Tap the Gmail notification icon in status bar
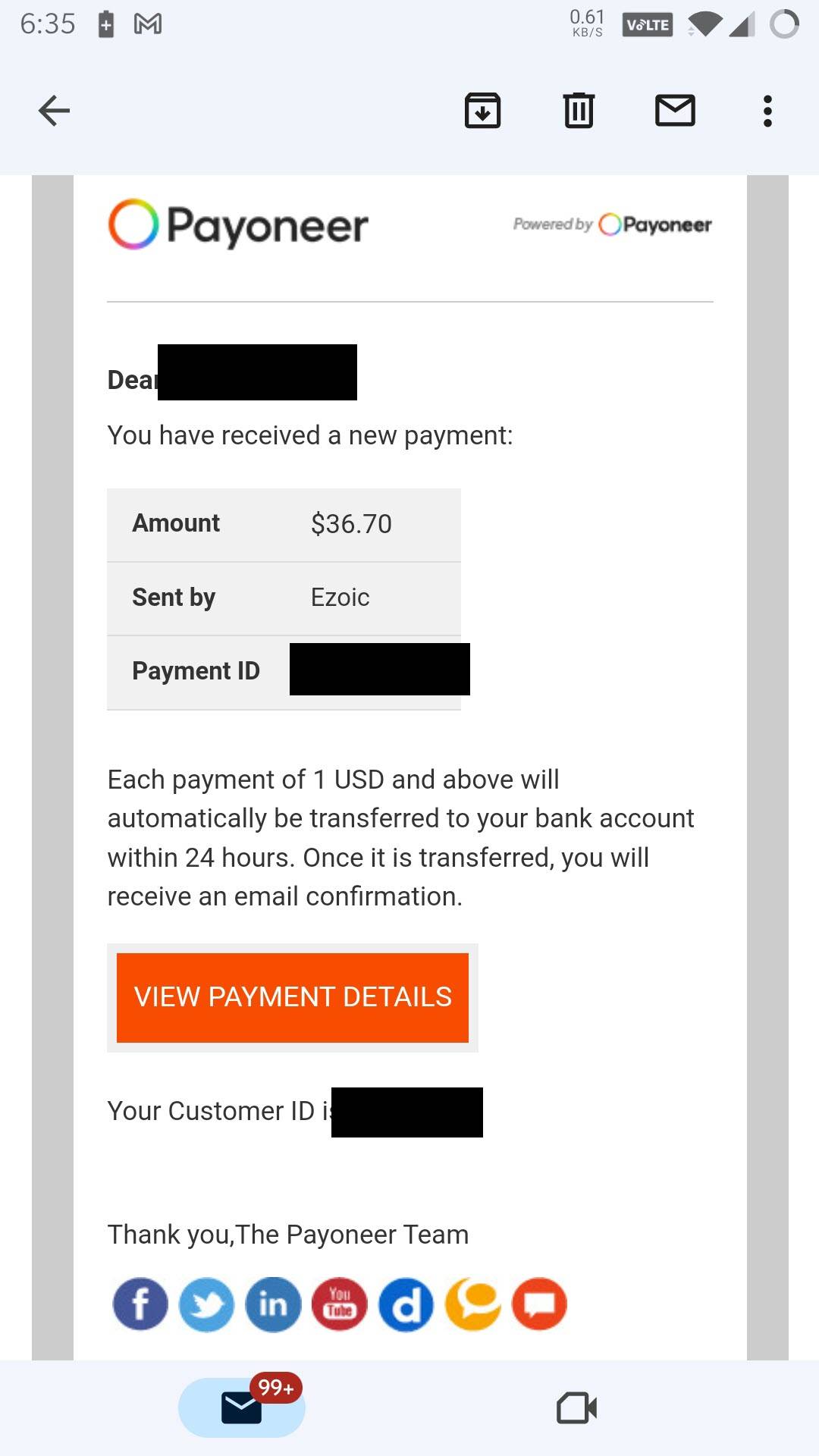819x1456 pixels. coord(148,24)
